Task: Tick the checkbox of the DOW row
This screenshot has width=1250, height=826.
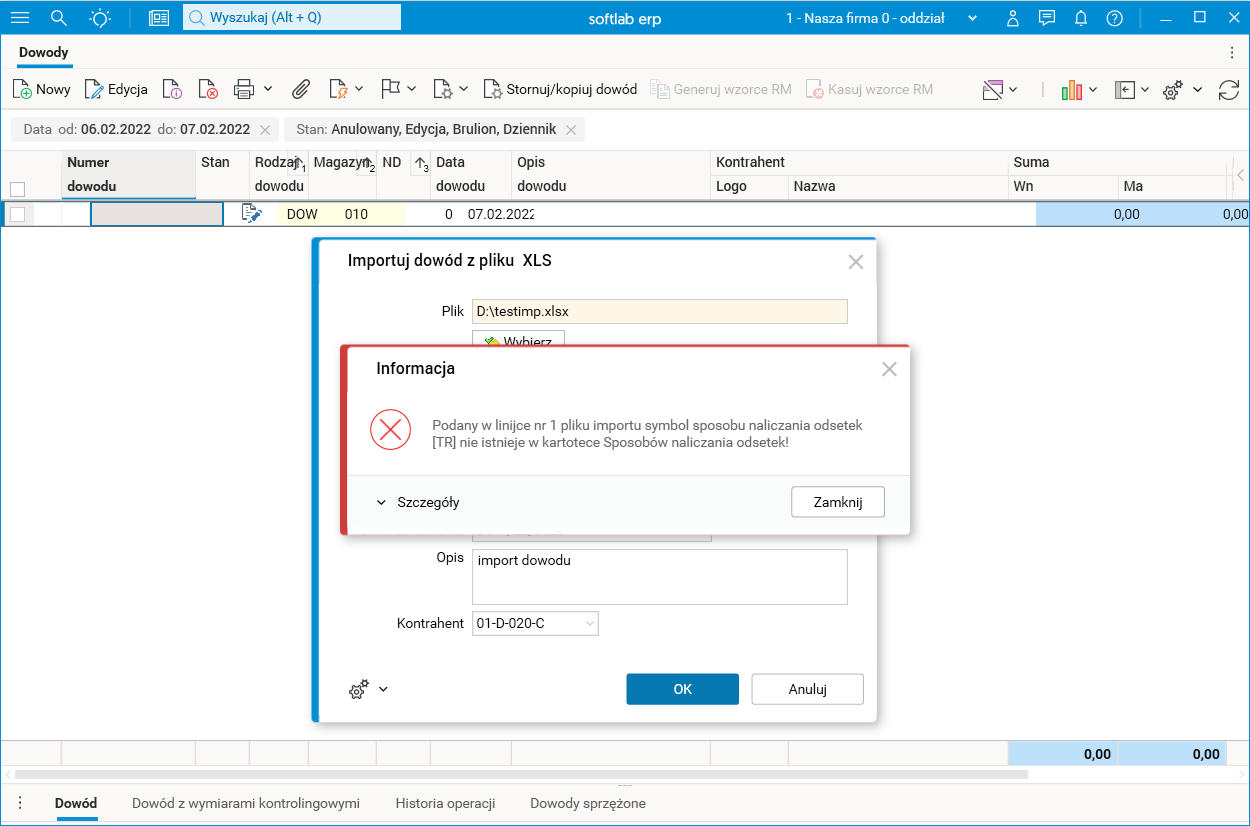Action: (x=17, y=214)
